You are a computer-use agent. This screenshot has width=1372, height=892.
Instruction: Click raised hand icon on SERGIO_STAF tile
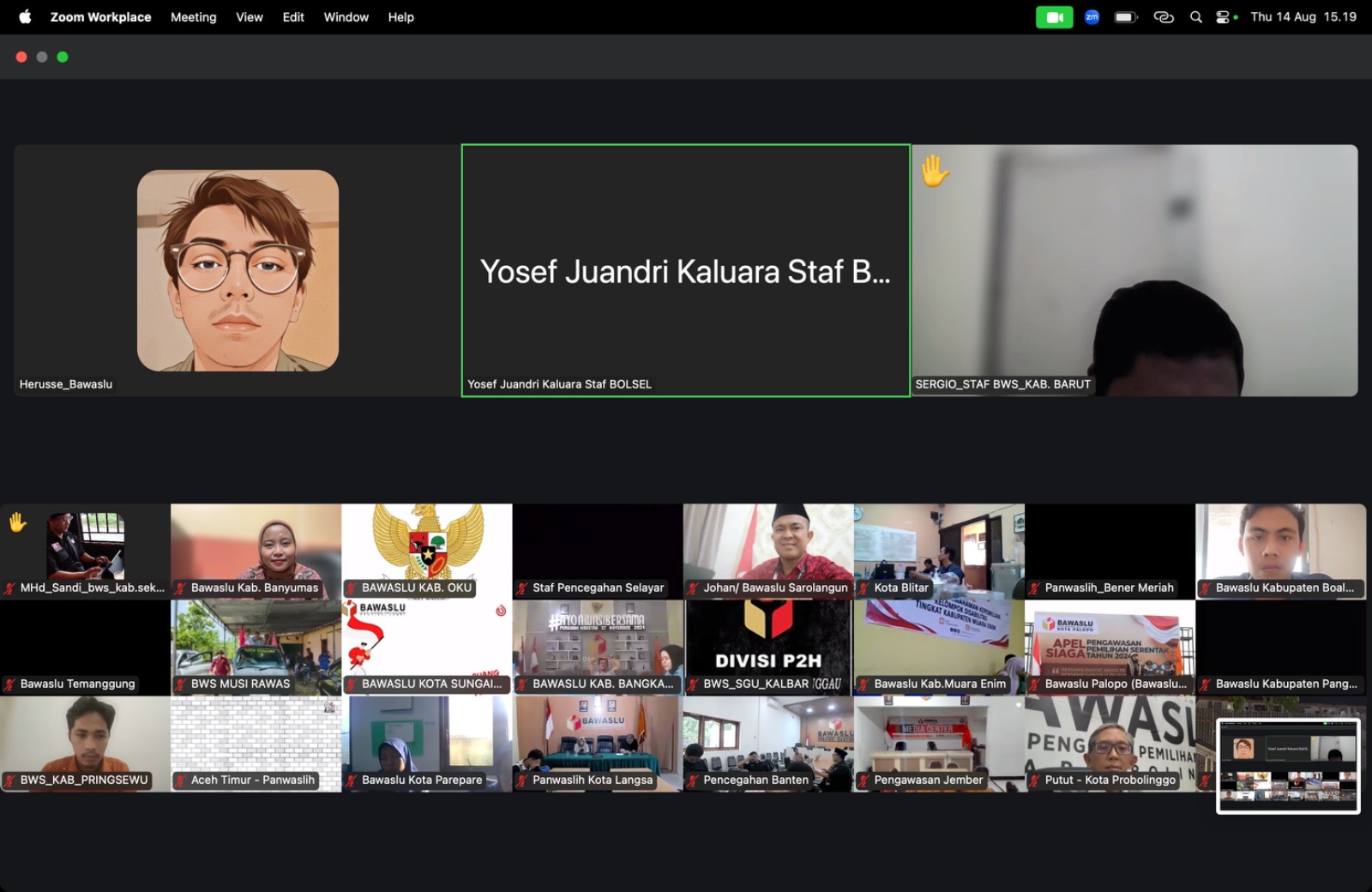934,171
